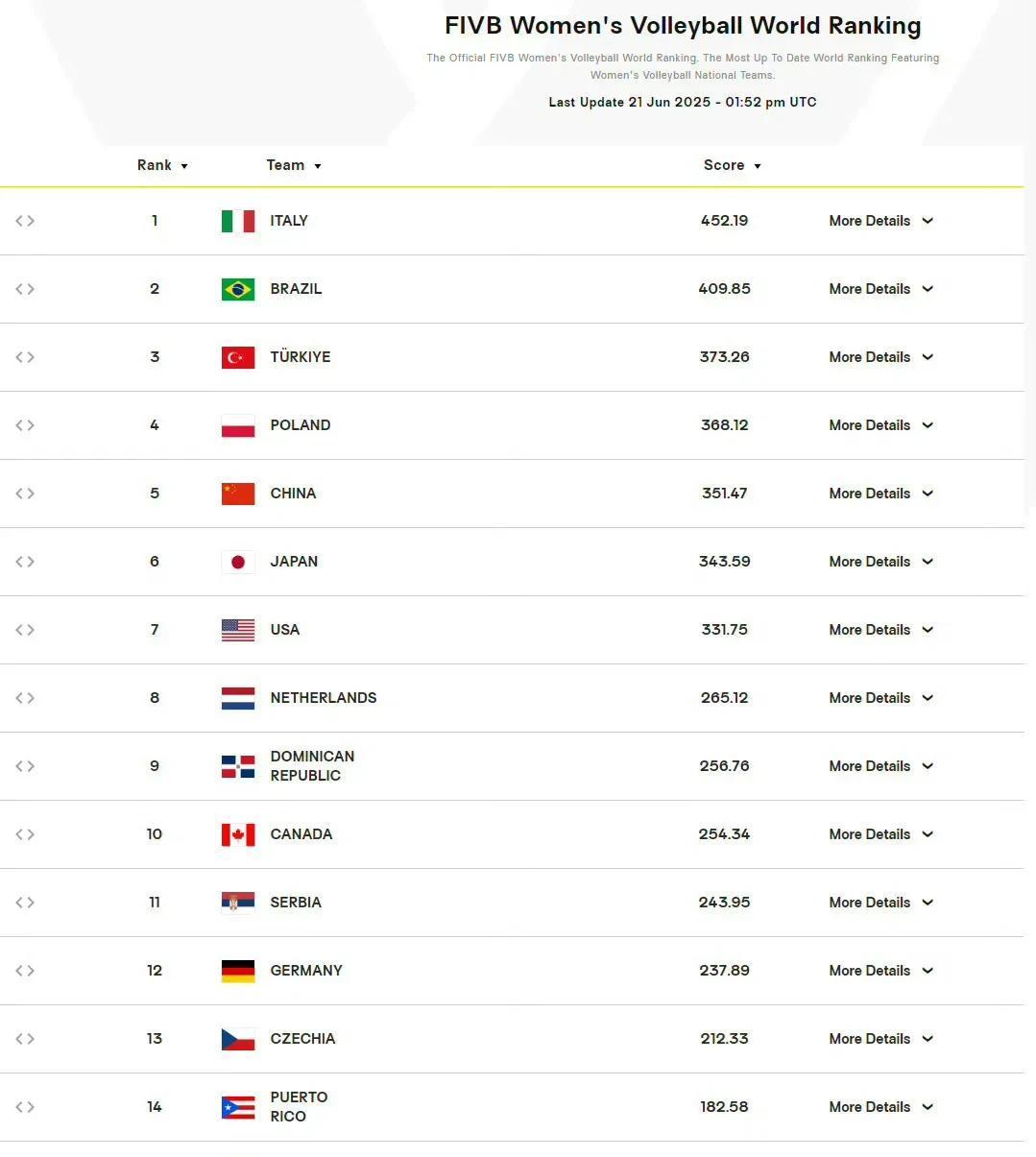Sort the table by Rank column
The width and height of the screenshot is (1036, 1157).
point(162,165)
